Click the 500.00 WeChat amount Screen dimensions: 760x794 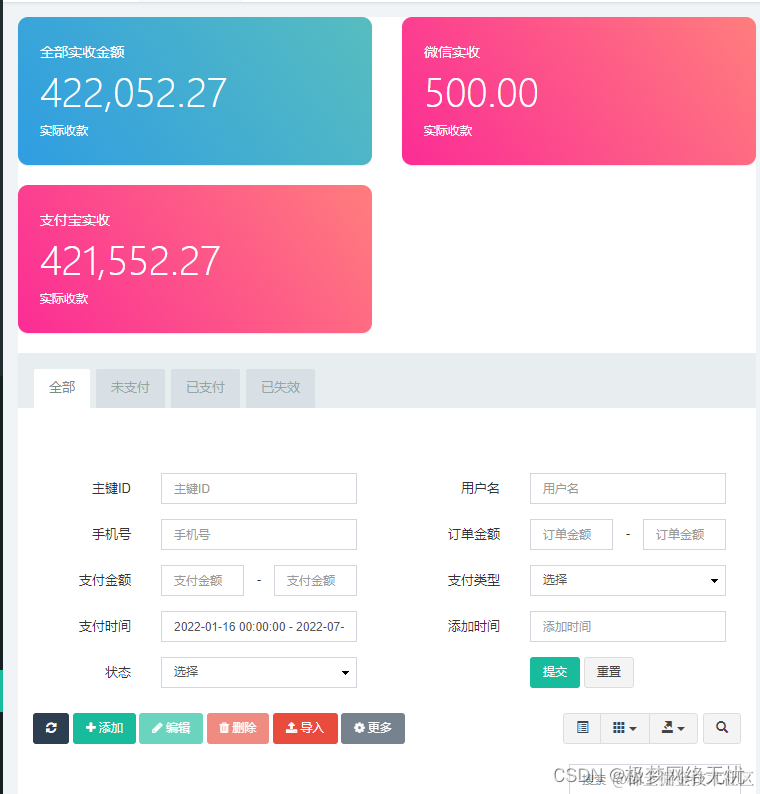tap(482, 93)
